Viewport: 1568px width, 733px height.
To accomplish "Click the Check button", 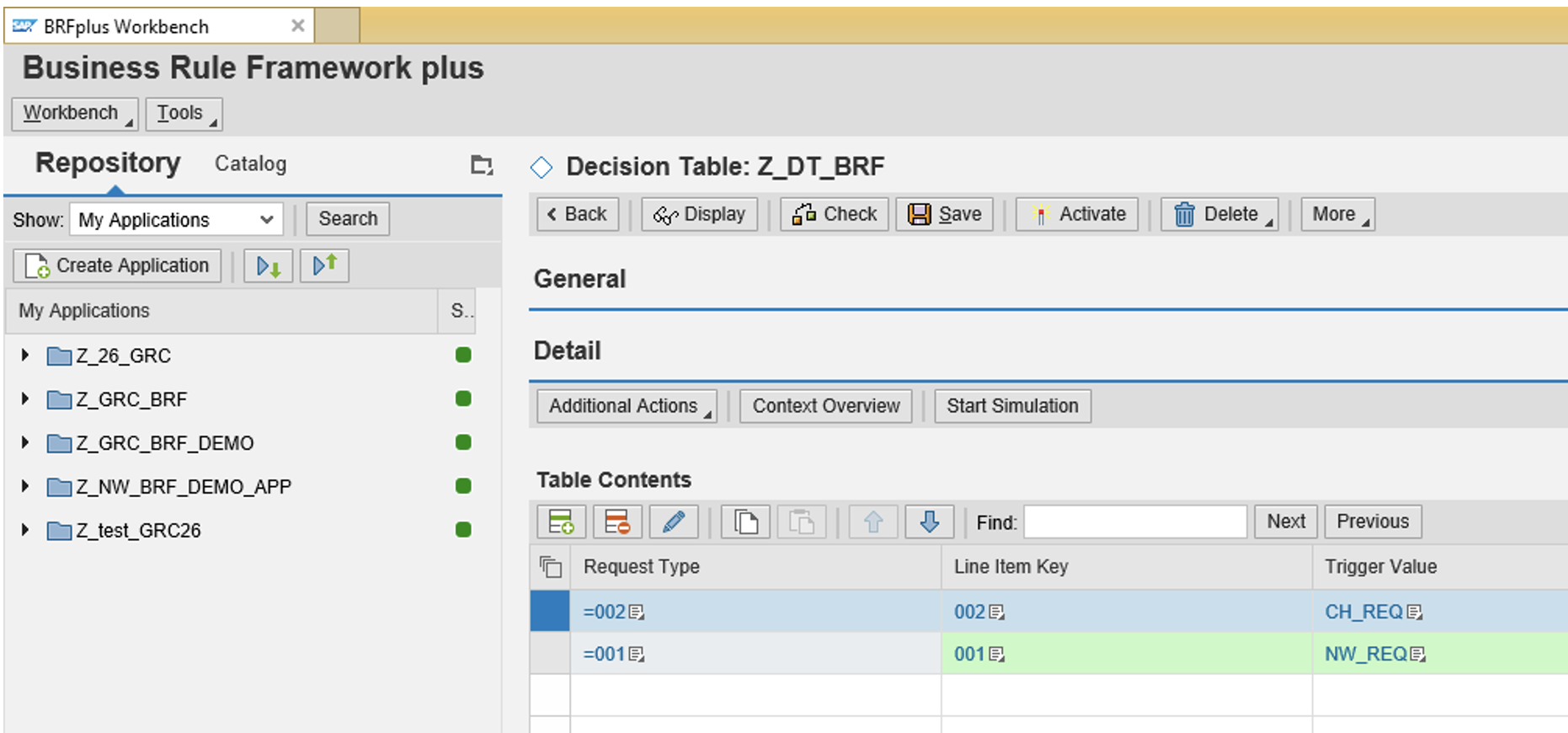I will (x=835, y=215).
